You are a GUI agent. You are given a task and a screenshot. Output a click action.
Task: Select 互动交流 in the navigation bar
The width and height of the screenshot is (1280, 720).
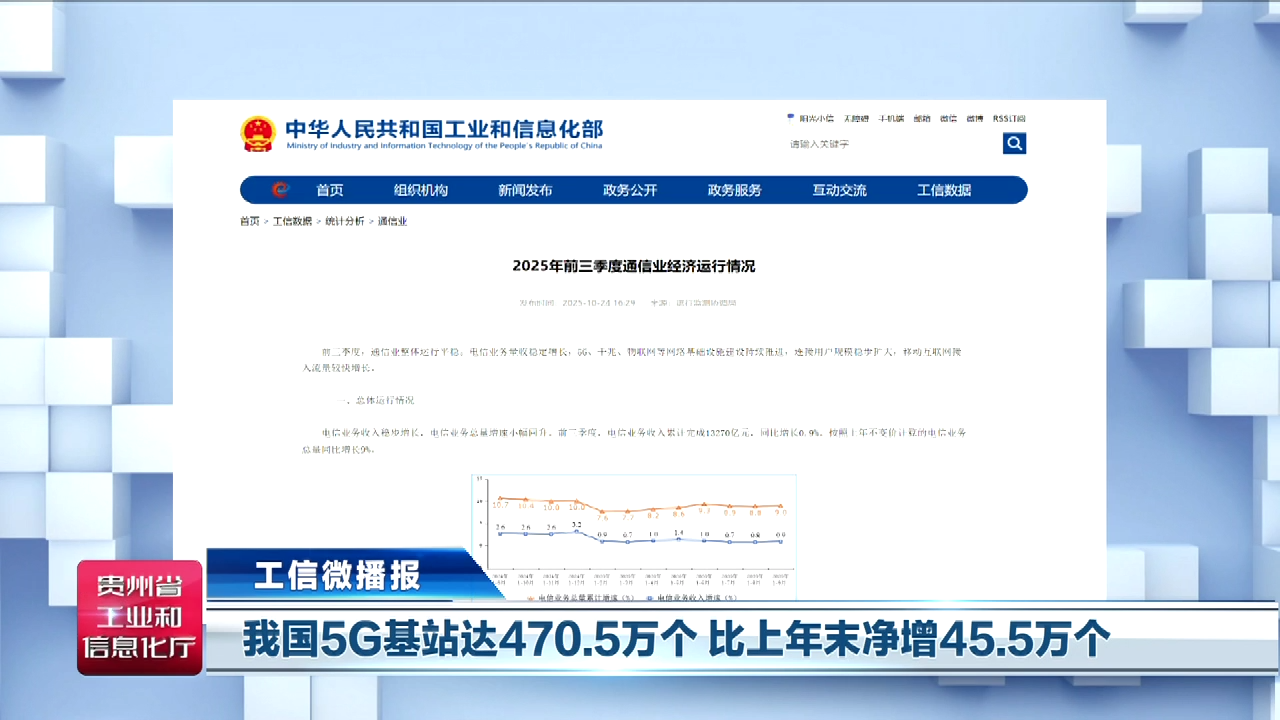coord(839,190)
